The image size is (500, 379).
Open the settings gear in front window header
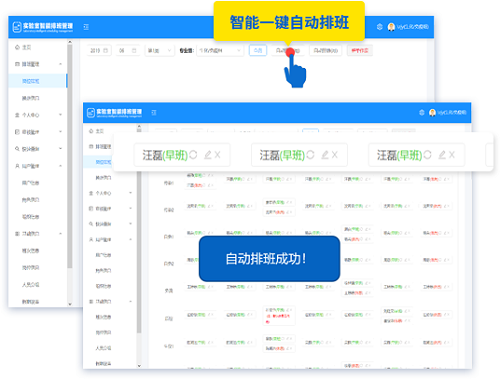422,113
